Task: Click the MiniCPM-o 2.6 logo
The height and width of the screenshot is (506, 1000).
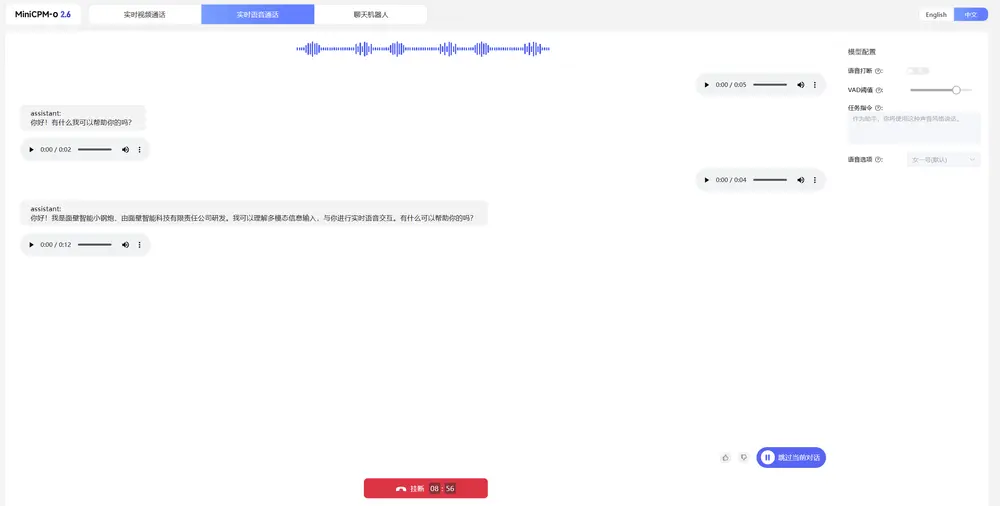Action: point(43,14)
